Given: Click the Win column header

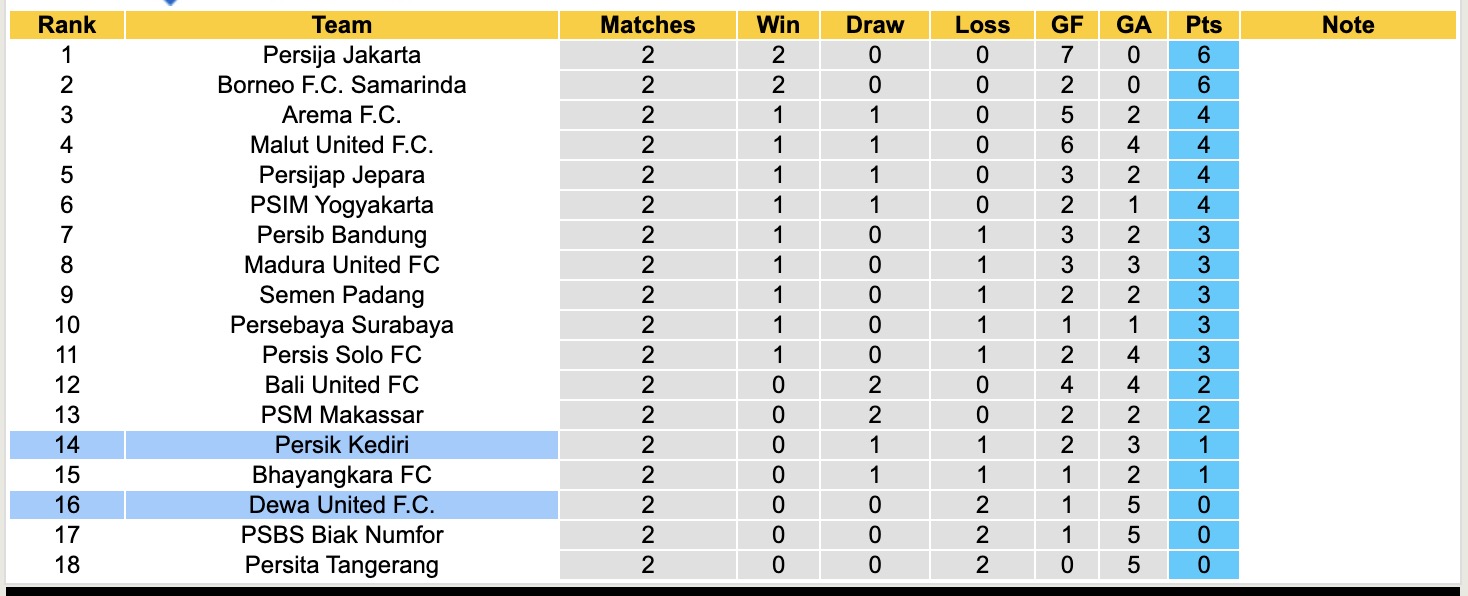Looking at the screenshot, I should point(778,25).
